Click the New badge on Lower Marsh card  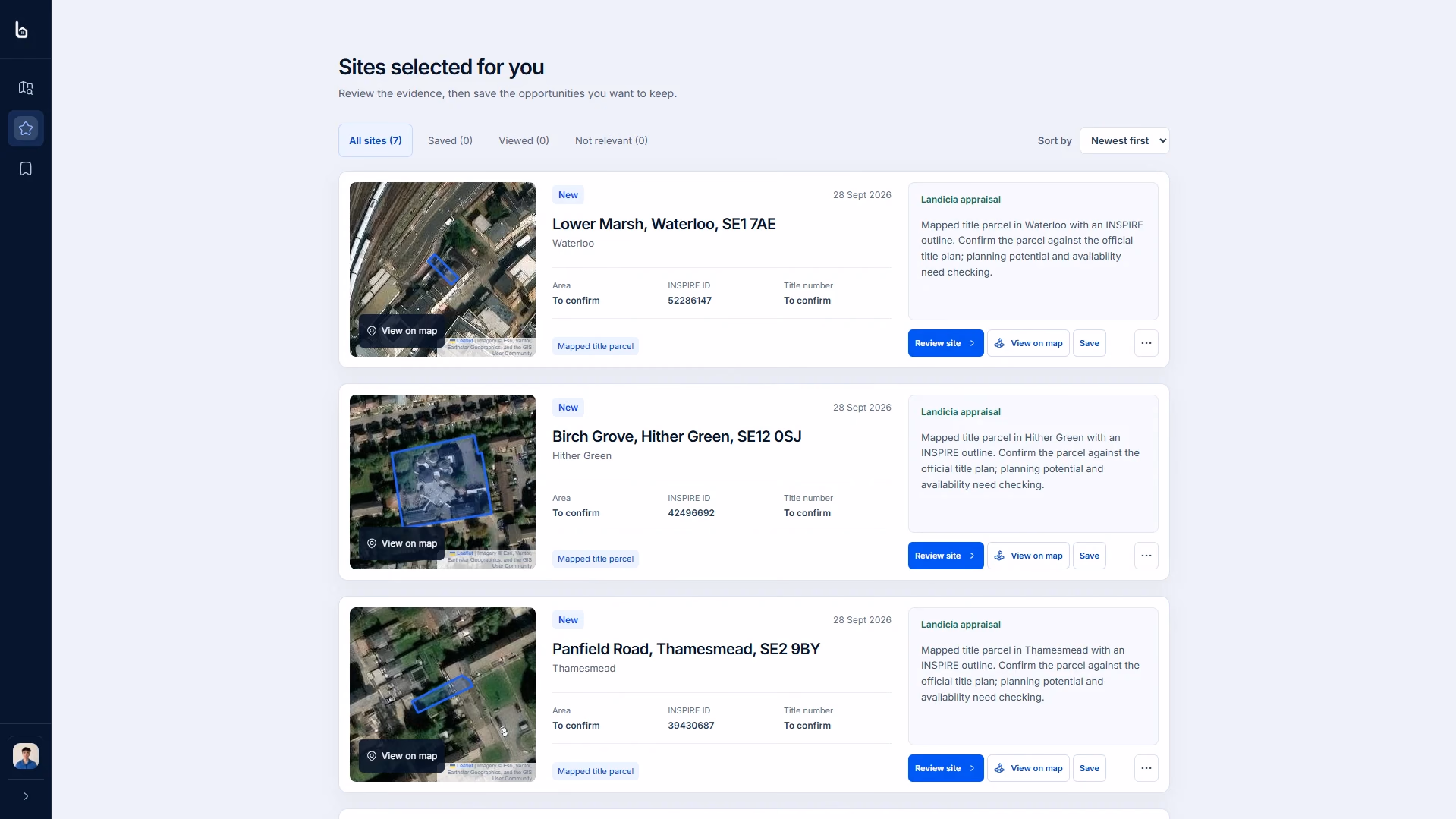568,195
